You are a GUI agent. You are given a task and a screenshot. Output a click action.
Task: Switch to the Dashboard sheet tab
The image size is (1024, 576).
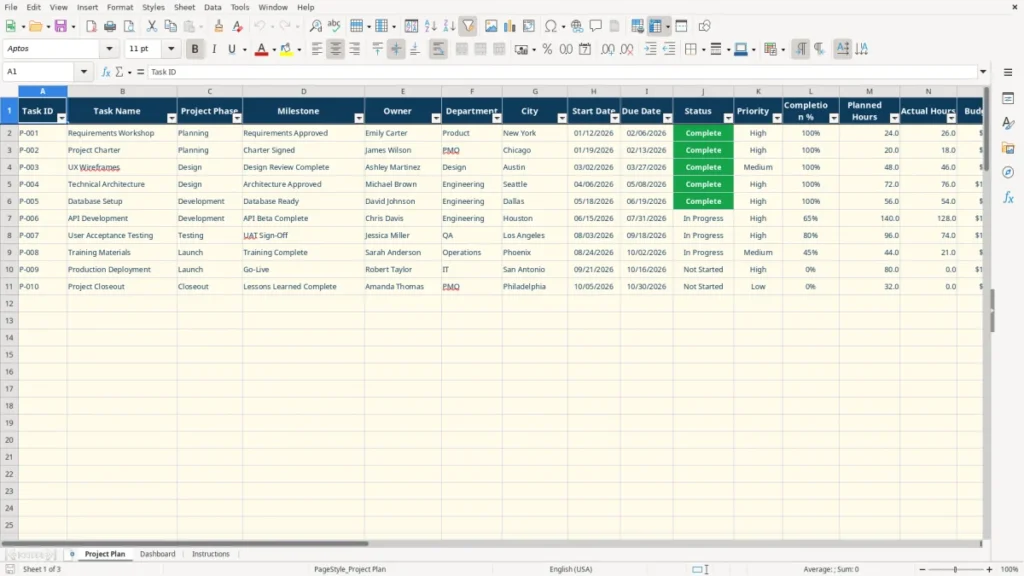(157, 554)
